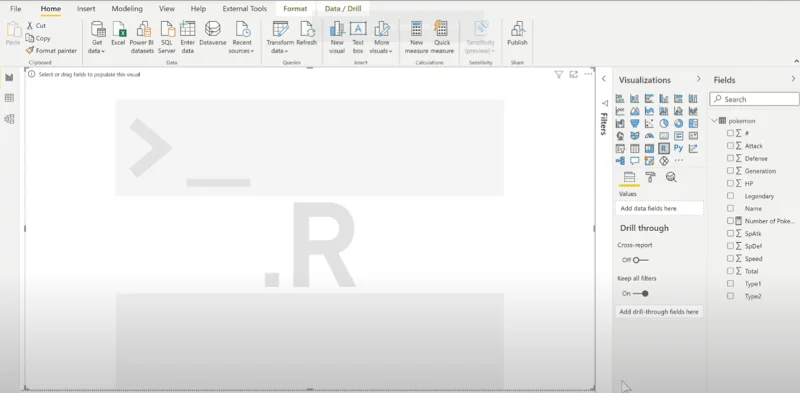Open the File menu
Image resolution: width=800 pixels, height=393 pixels.
pos(16,9)
